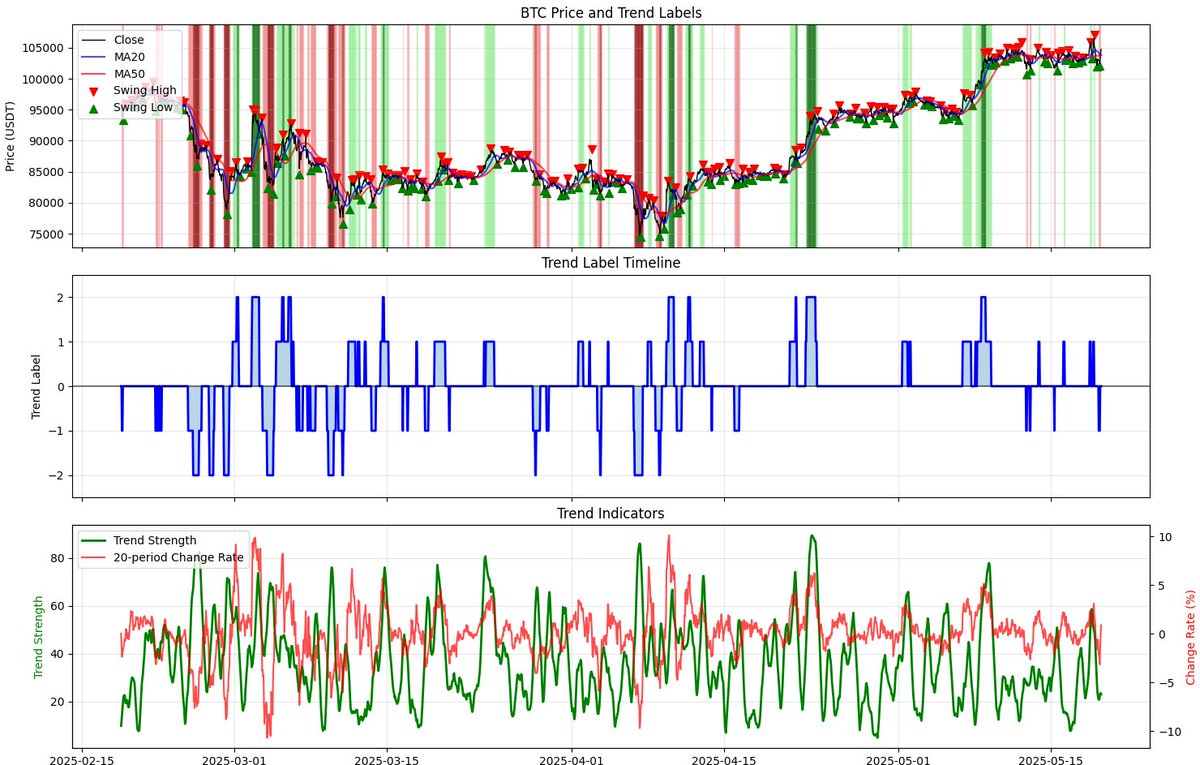The image size is (1200, 765).
Task: Click the green triangle marker beside Swing Low
Action: coord(94,108)
